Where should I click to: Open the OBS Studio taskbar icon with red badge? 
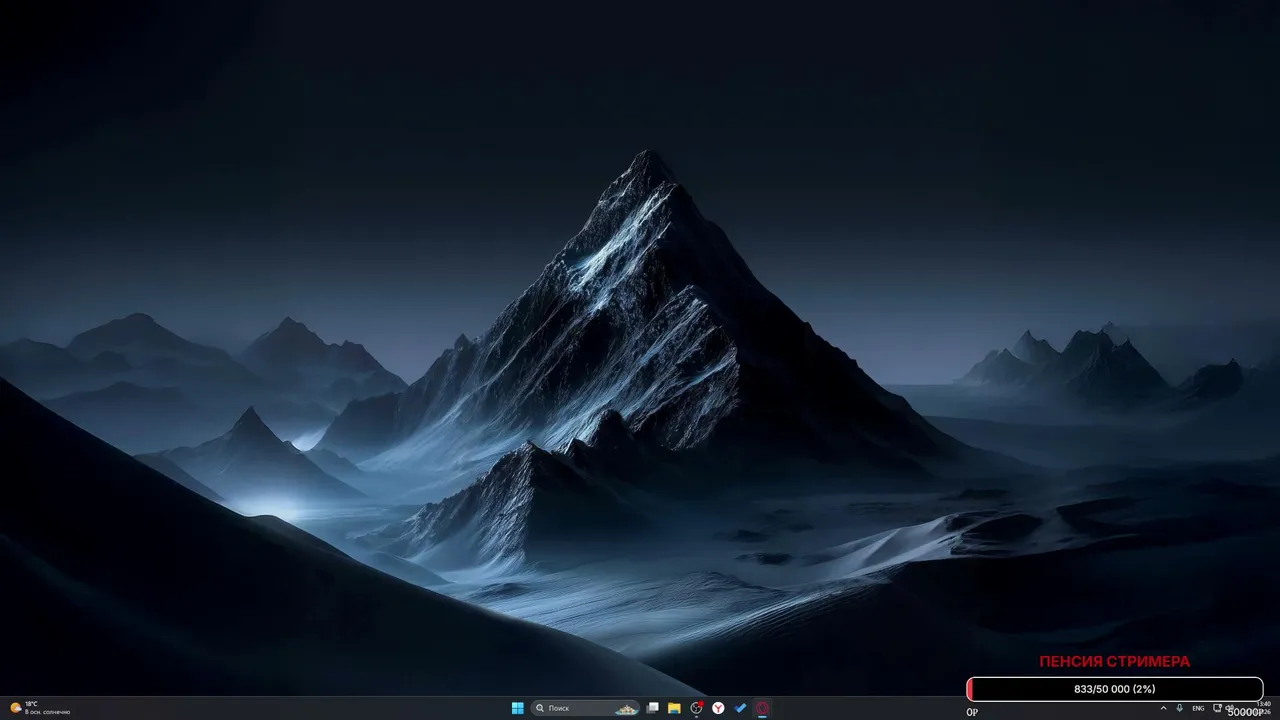point(697,708)
